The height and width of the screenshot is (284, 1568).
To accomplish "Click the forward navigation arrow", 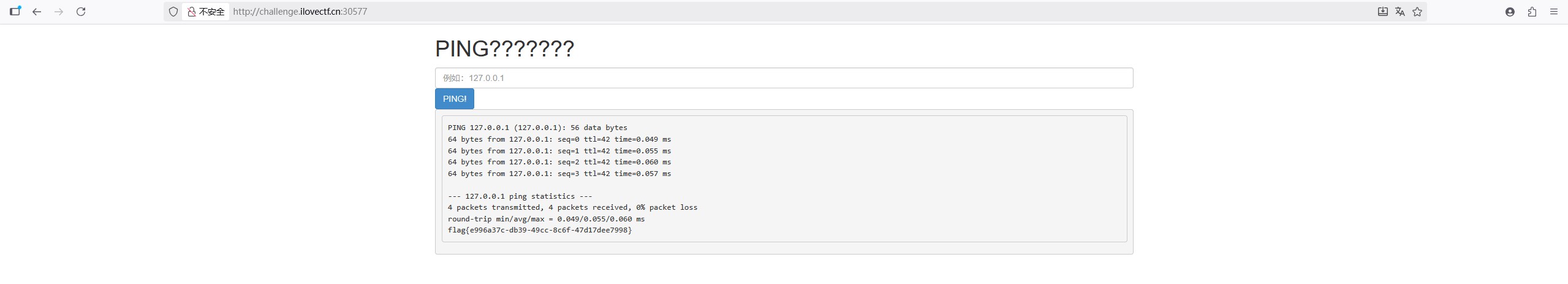I will (x=59, y=12).
